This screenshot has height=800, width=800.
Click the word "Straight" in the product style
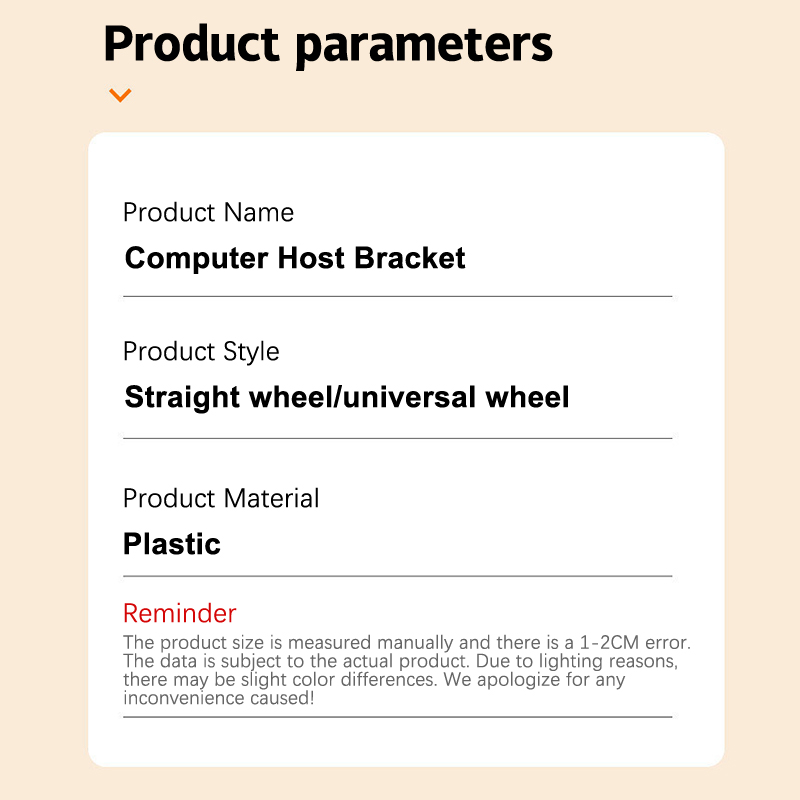click(x=181, y=397)
